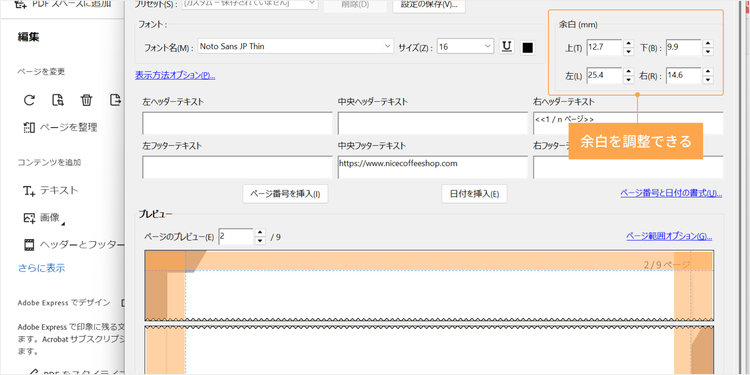
Task: Click the さらに表示 link
Action: pyautogui.click(x=42, y=268)
